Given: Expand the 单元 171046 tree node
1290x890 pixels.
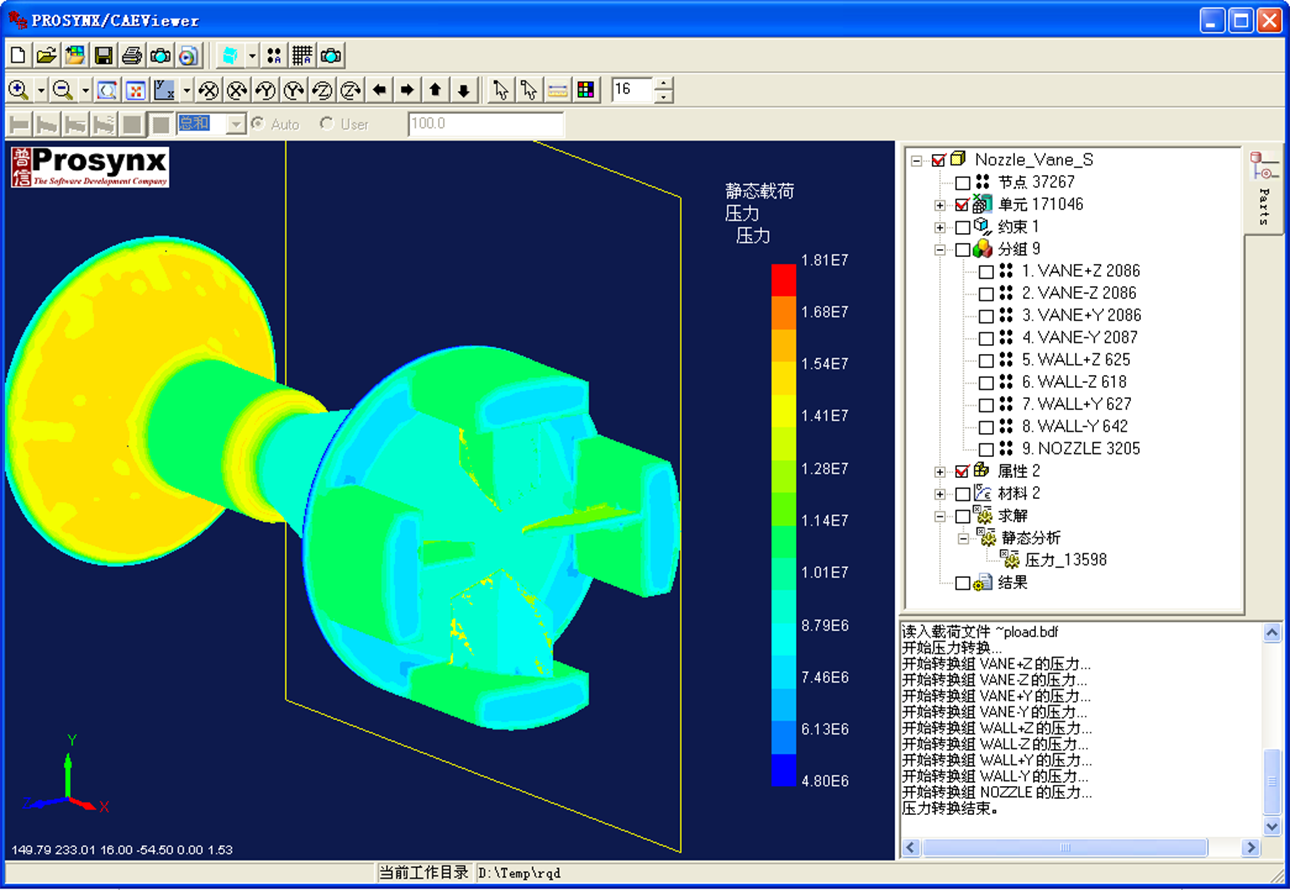Looking at the screenshot, I should [940, 205].
